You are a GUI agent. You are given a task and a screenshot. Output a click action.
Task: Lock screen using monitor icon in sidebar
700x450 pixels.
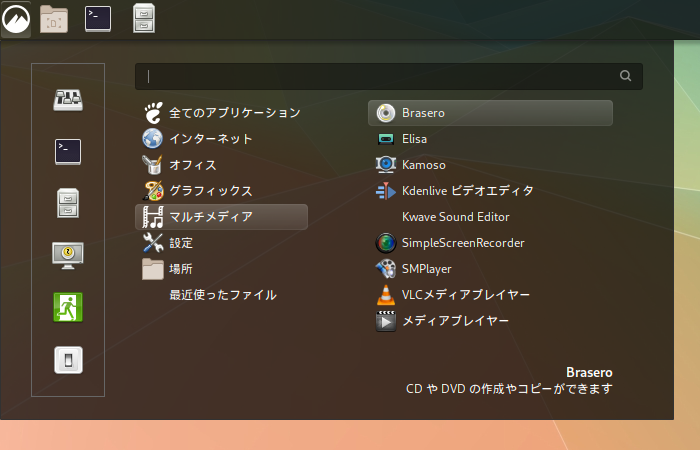68,255
